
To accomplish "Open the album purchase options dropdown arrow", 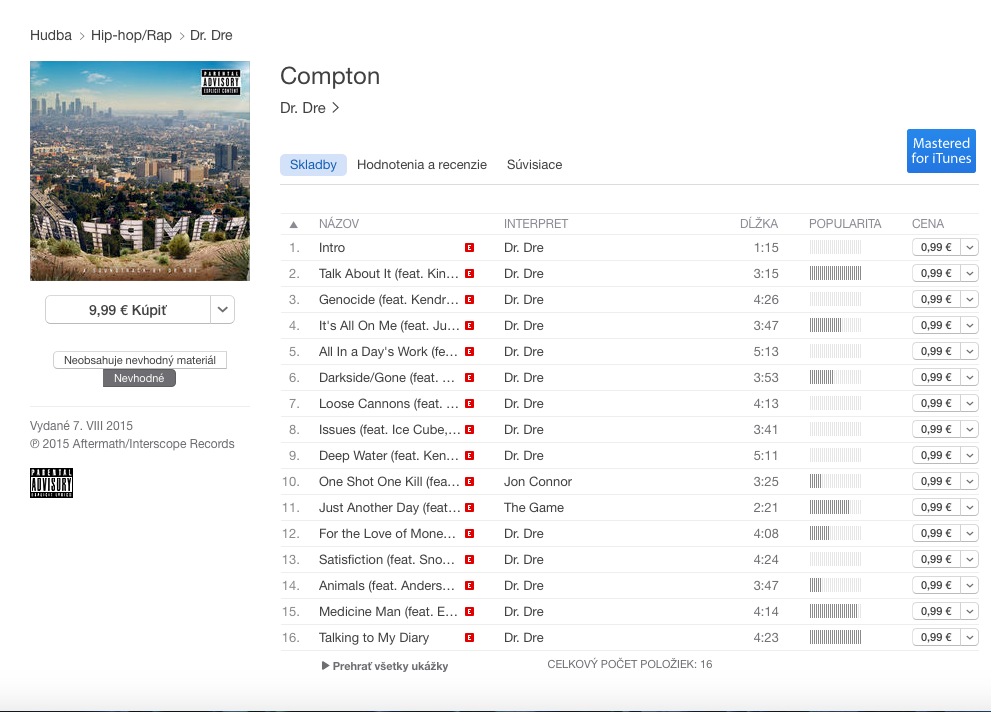I will pyautogui.click(x=222, y=310).
